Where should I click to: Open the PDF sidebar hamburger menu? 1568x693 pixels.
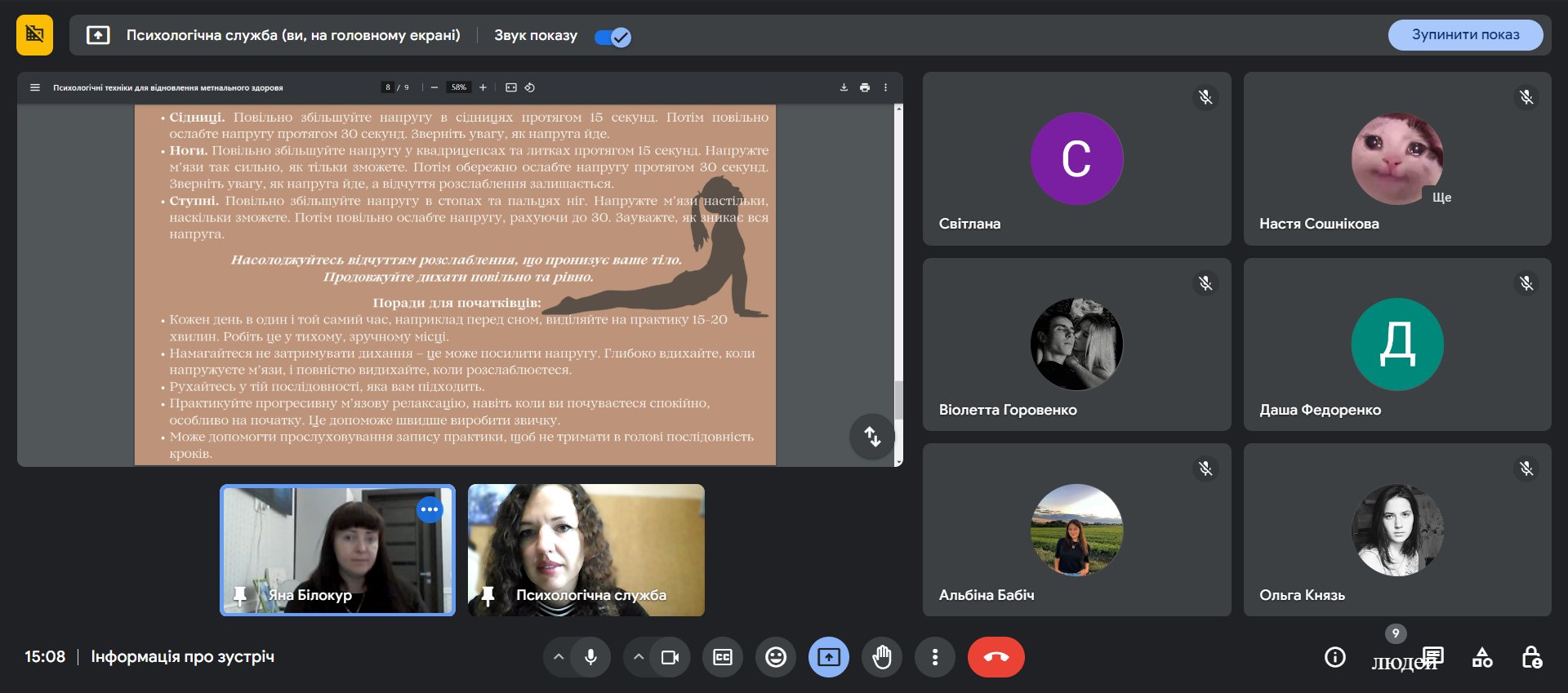(35, 87)
